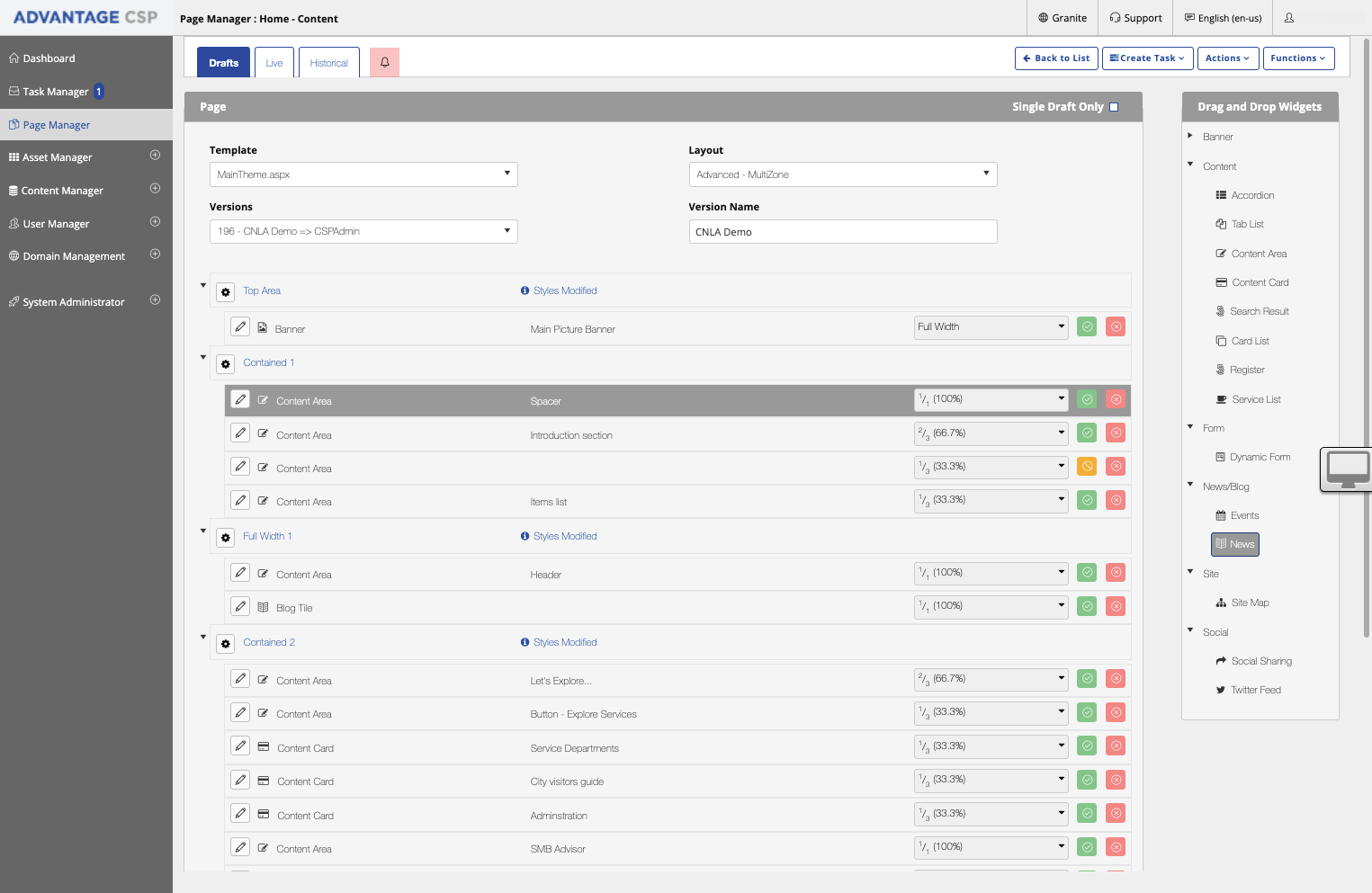The width and height of the screenshot is (1372, 893).
Task: Select the Twitter Feed widget
Action: [x=1249, y=690]
